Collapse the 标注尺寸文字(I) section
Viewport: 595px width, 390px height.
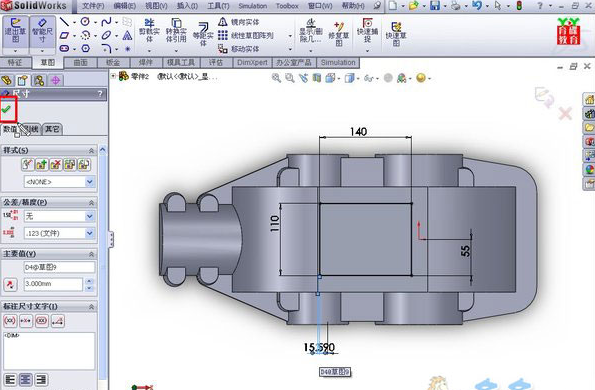pos(91,307)
